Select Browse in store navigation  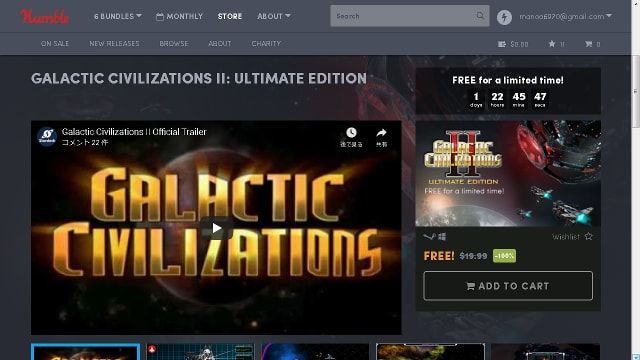click(x=174, y=44)
